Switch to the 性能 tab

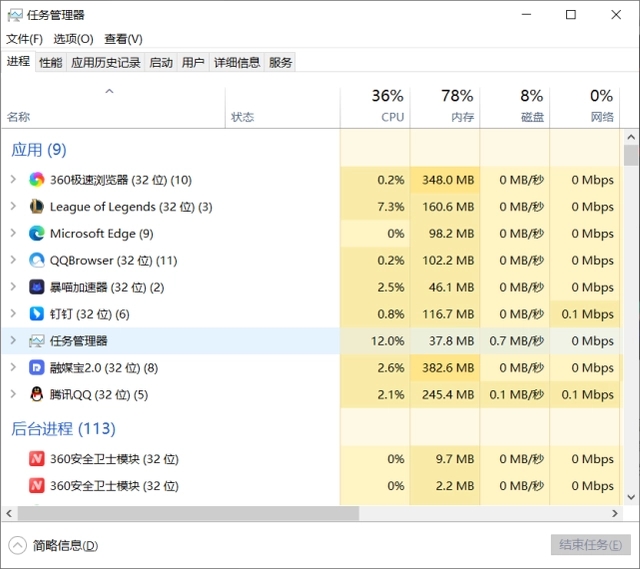tap(51, 62)
